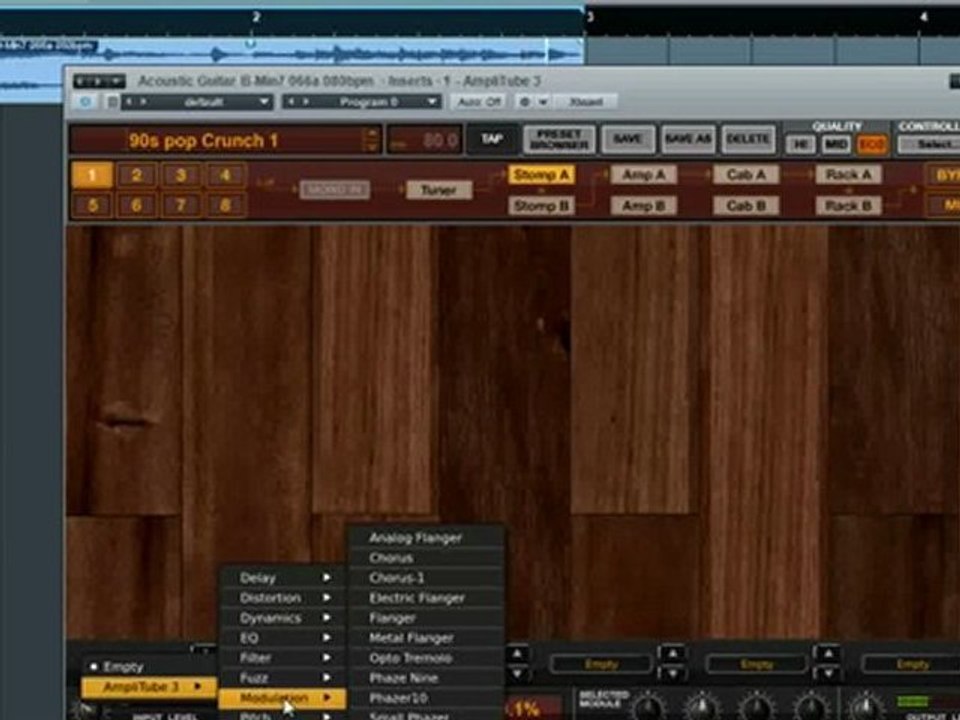This screenshot has width=960, height=720.
Task: Open the PRESET BROWSER
Action: click(559, 140)
